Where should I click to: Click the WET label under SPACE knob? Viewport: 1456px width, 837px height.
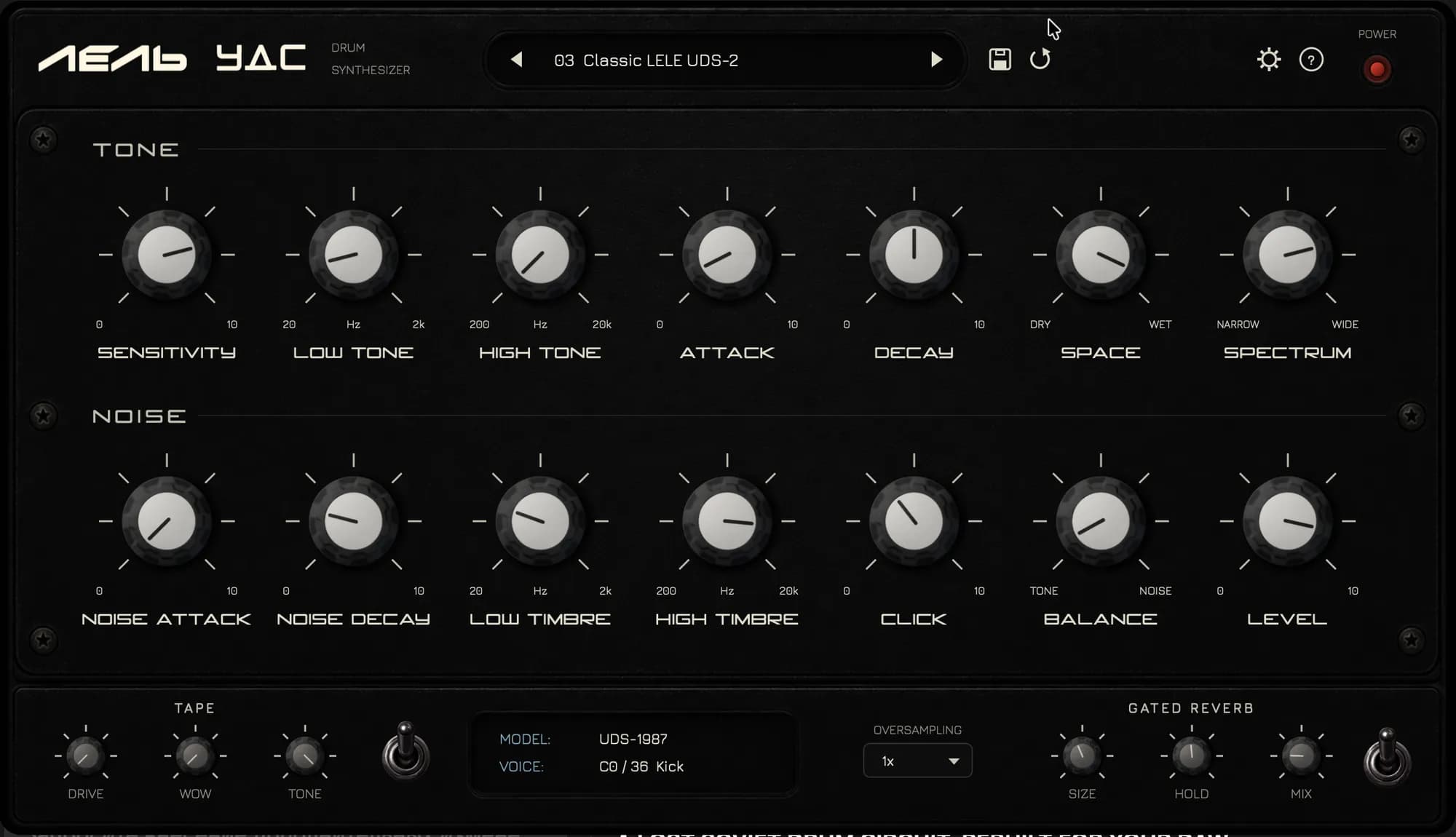1160,325
